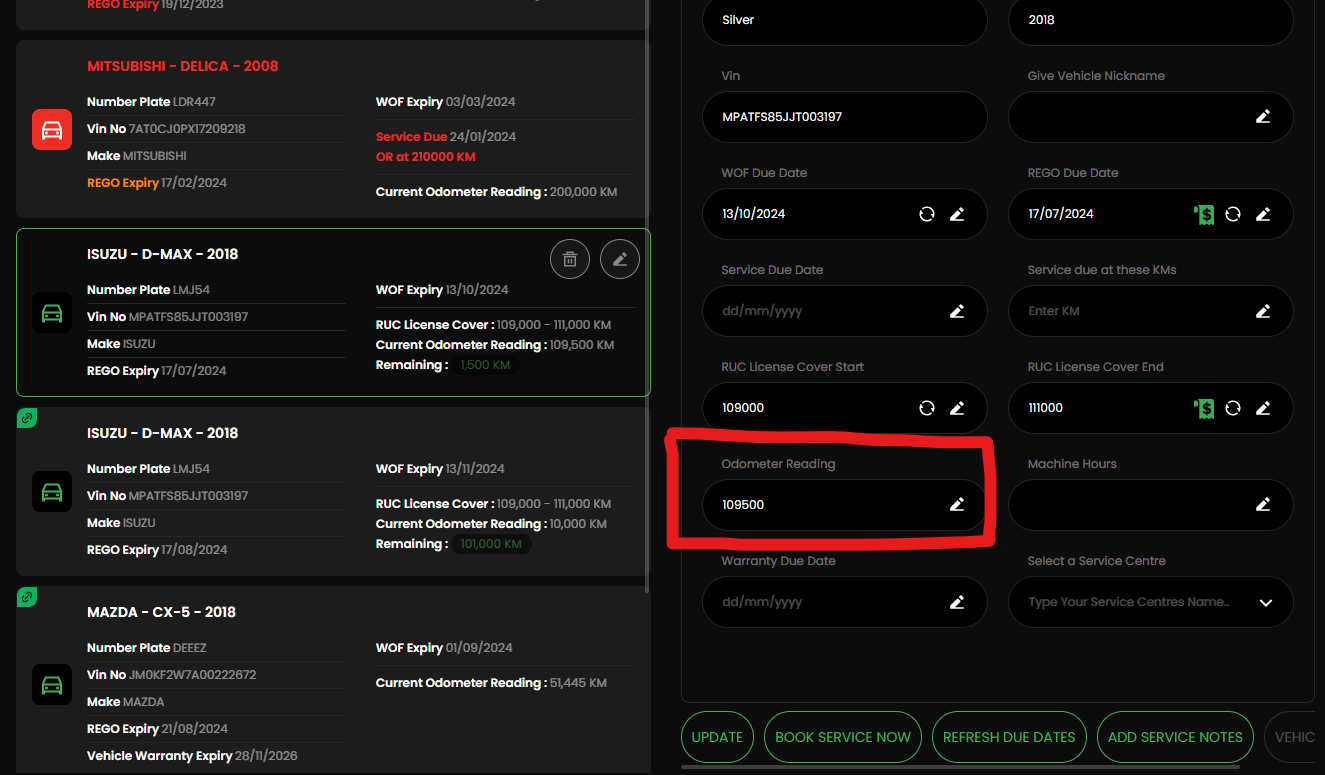Click the RUC License Cover End field 111000
Screen dimensions: 1325x775
pyautogui.click(x=1151, y=408)
